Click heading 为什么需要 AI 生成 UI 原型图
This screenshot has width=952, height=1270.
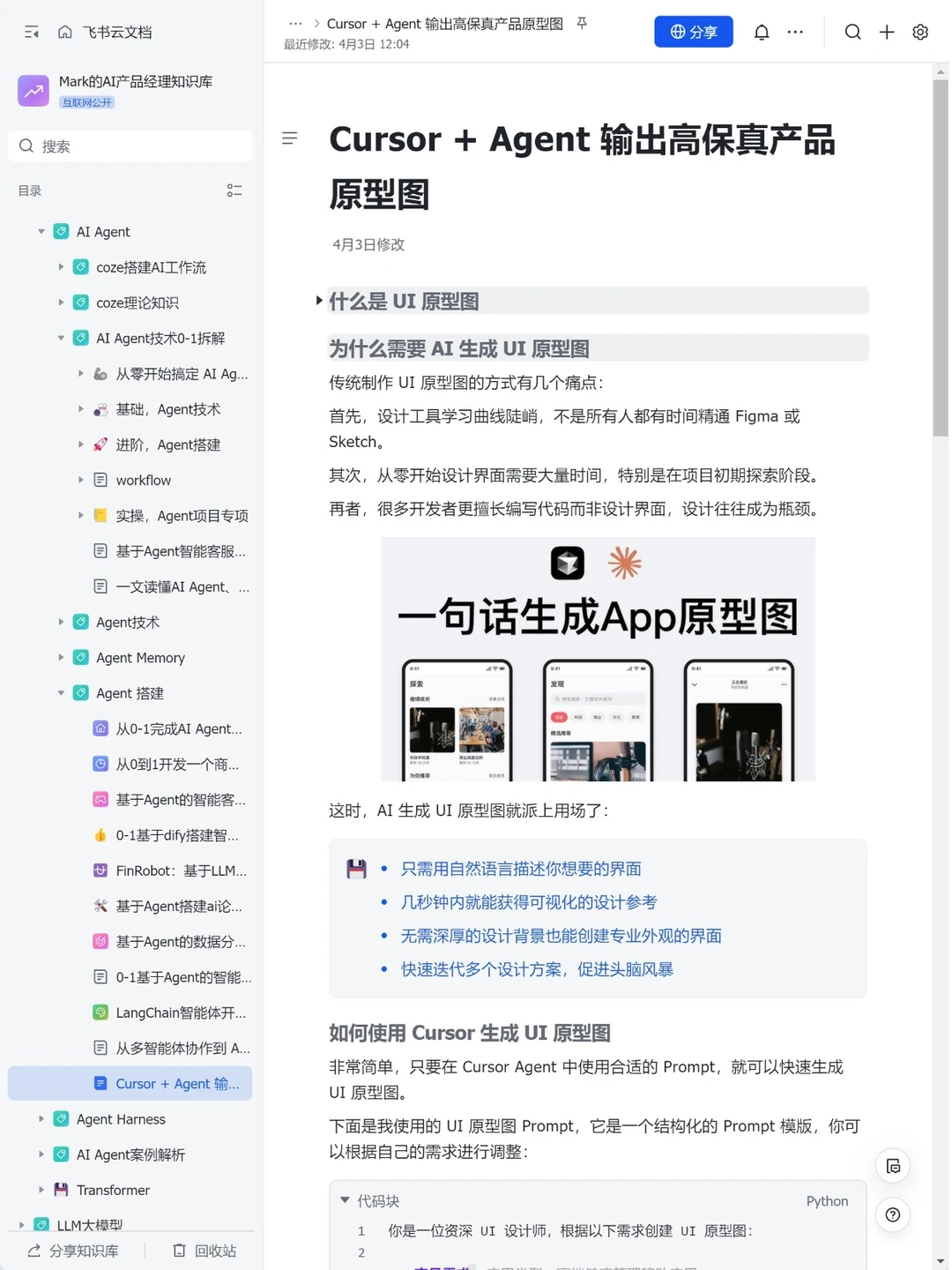click(459, 348)
